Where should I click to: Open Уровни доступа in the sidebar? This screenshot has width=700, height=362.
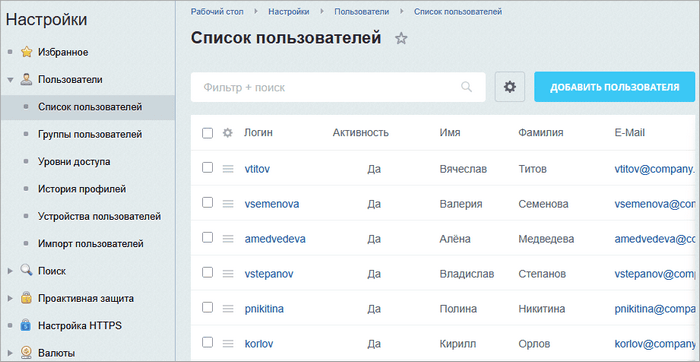(x=74, y=162)
